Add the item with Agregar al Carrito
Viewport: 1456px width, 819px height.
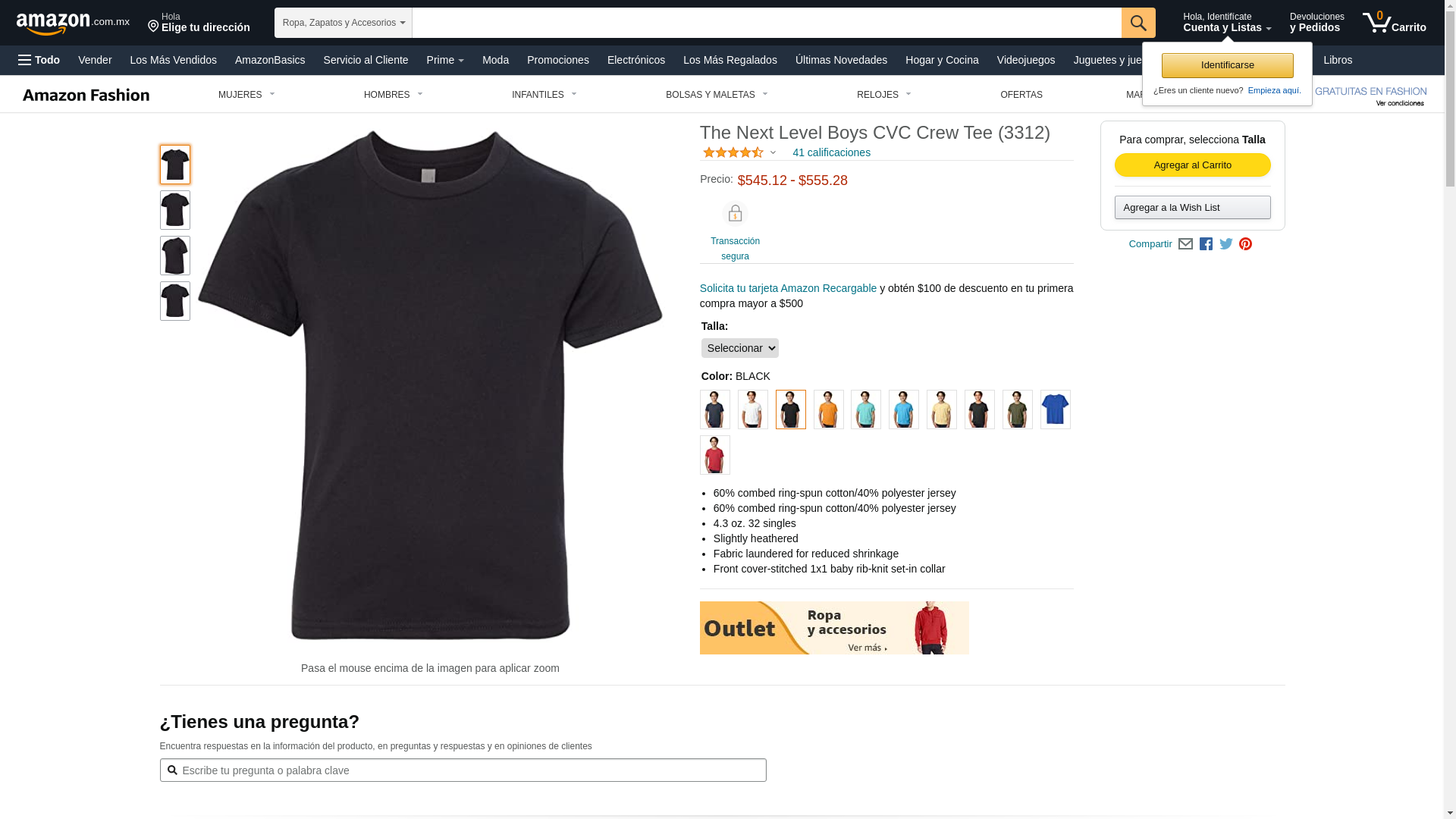(x=1193, y=165)
